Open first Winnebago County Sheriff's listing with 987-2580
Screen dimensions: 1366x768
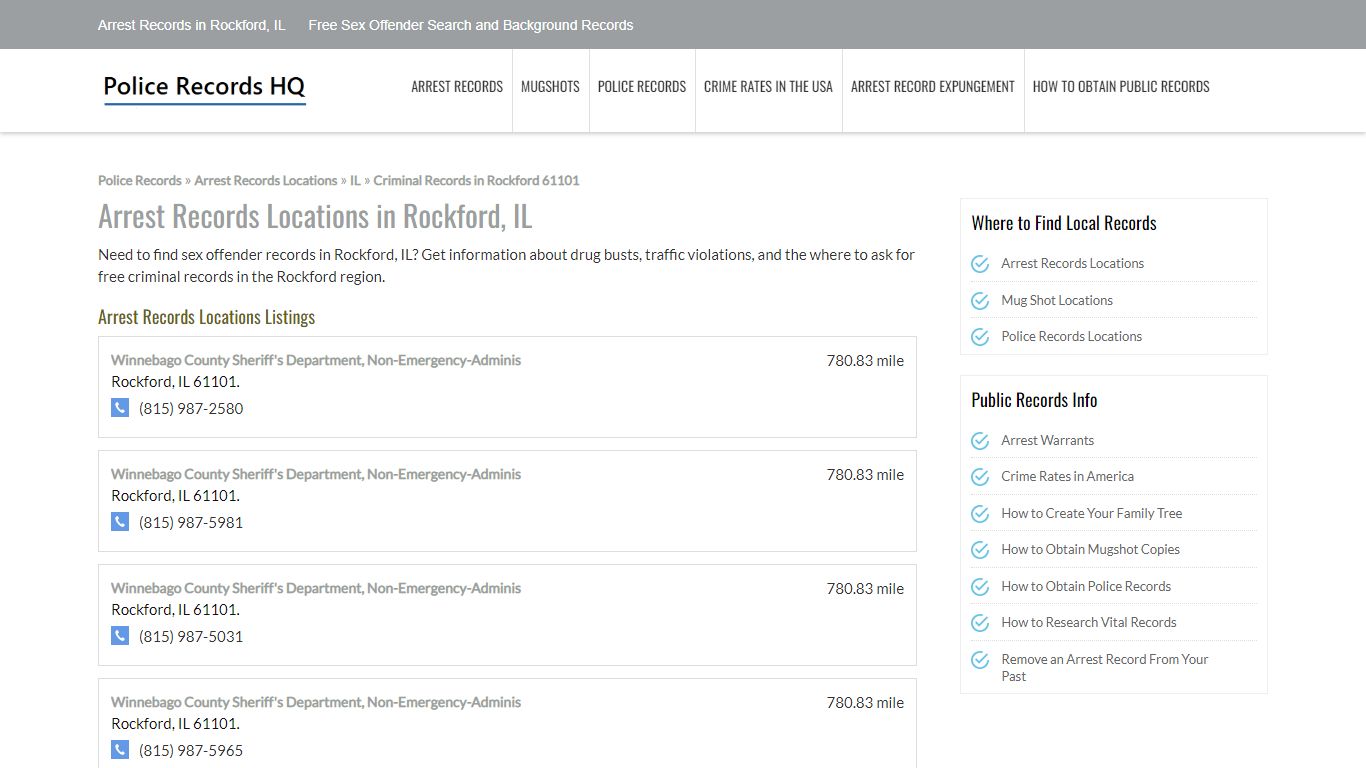316,360
